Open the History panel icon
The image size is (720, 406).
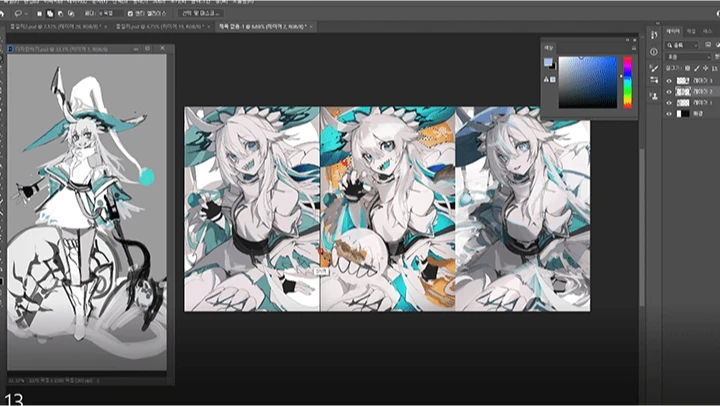[x=654, y=35]
